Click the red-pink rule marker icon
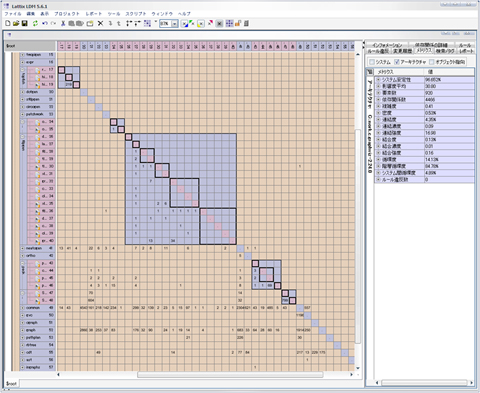The width and height of the screenshot is (480, 393). pyautogui.click(x=210, y=23)
